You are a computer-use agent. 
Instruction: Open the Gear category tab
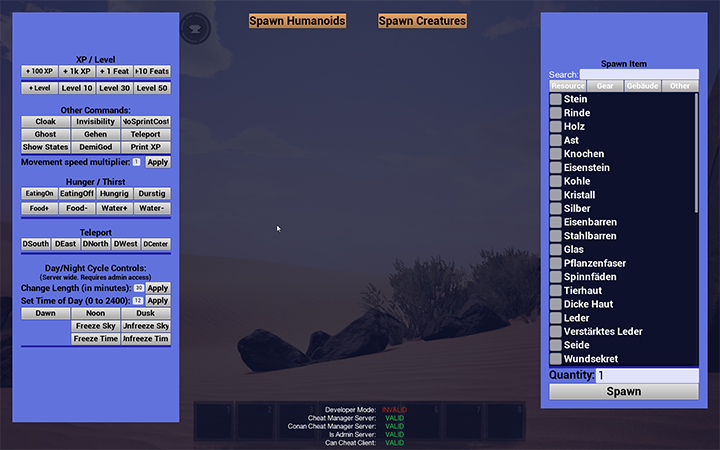pyautogui.click(x=605, y=86)
